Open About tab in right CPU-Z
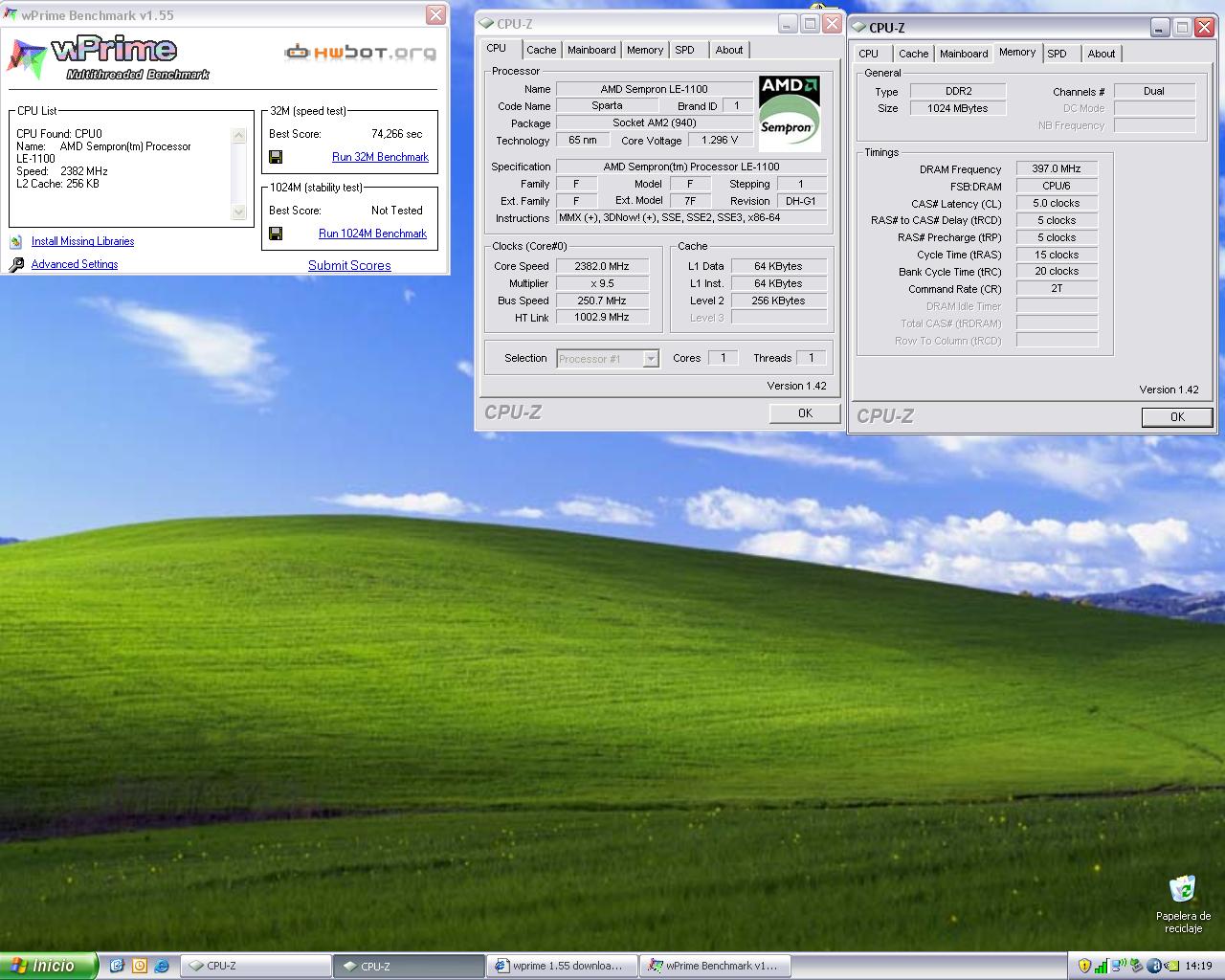This screenshot has width=1225, height=980. click(1102, 54)
